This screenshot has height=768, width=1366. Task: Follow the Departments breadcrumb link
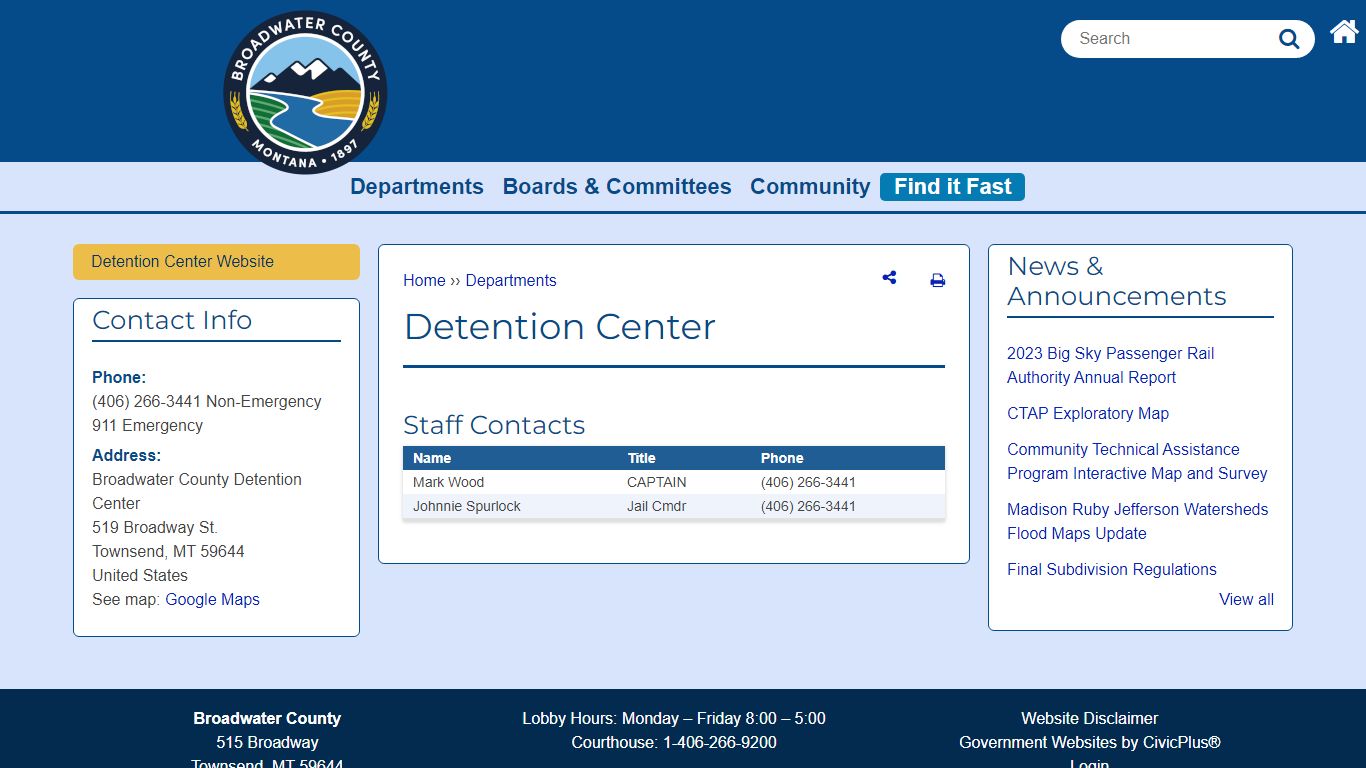[x=511, y=281]
